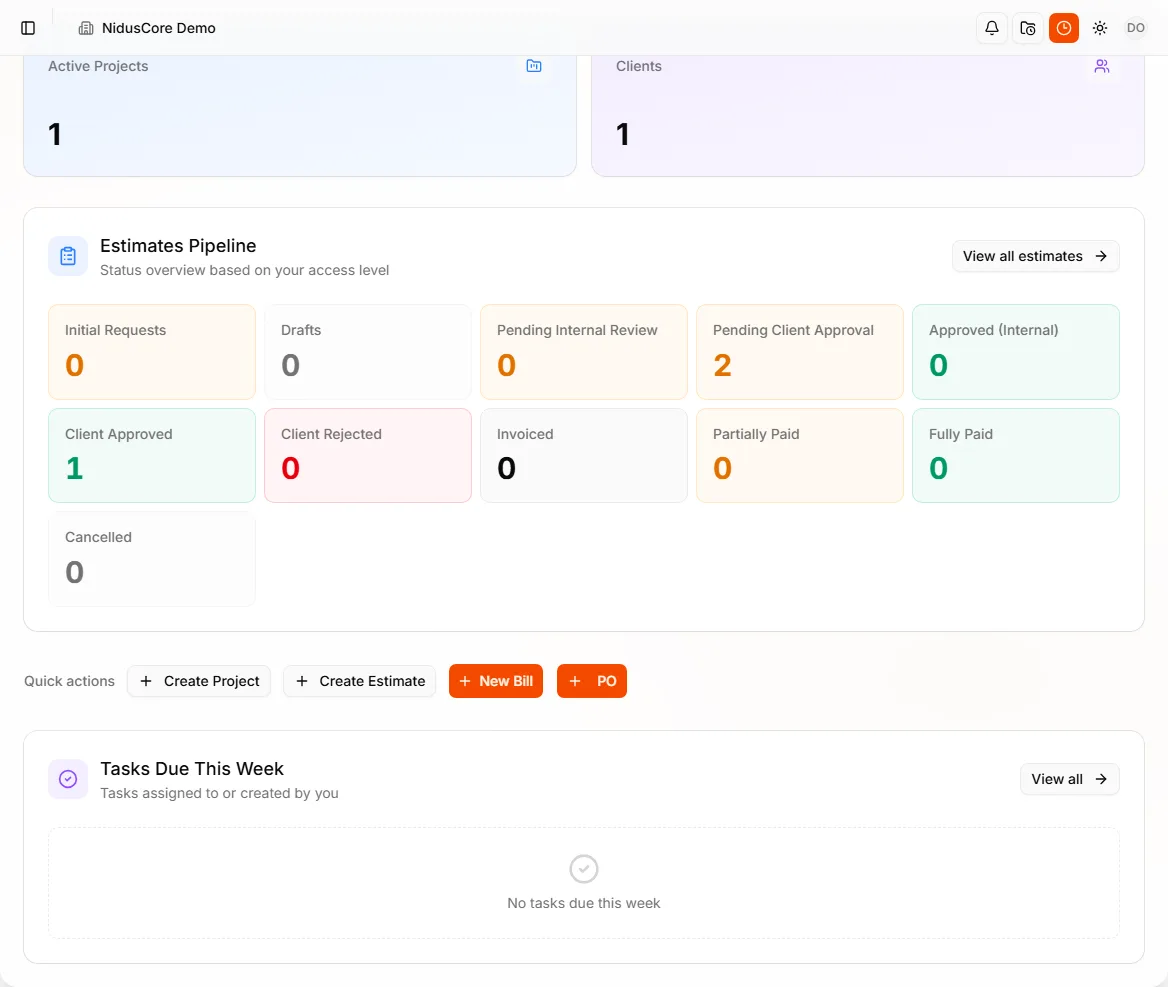Image resolution: width=1168 pixels, height=987 pixels.
Task: Click 'Status overview based on your access level'
Action: tap(244, 270)
